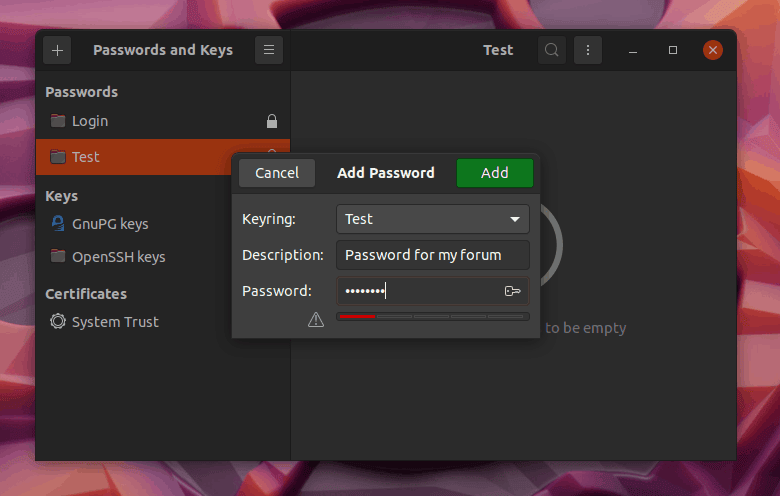Open the Keyring dropdown showing Test
This screenshot has width=780, height=496.
pyautogui.click(x=432, y=219)
